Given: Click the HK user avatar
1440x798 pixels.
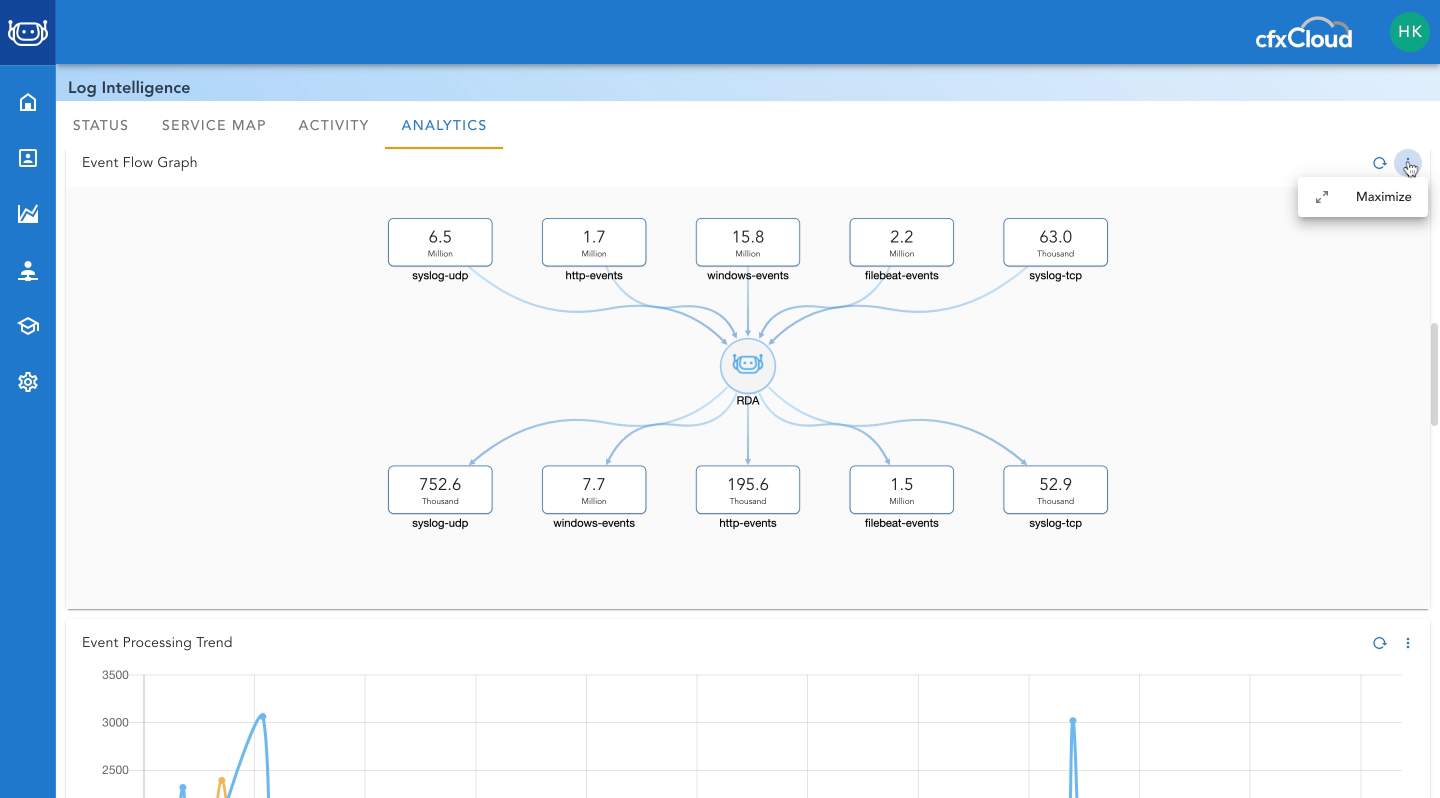Looking at the screenshot, I should [1410, 32].
